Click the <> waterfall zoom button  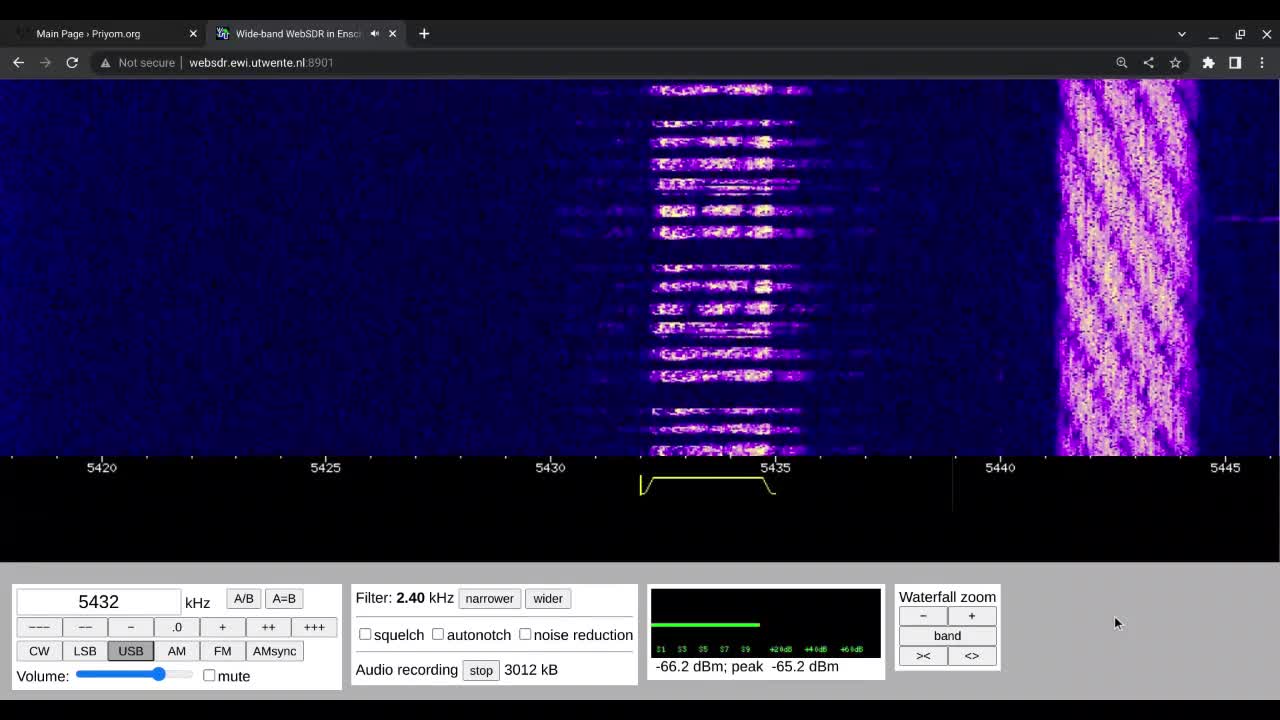tap(971, 656)
